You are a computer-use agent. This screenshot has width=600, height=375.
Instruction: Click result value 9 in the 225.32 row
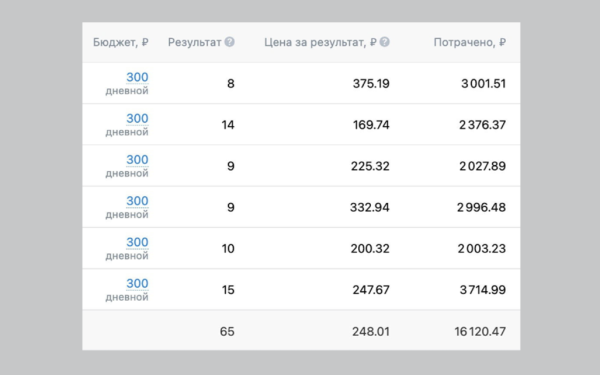(x=230, y=166)
